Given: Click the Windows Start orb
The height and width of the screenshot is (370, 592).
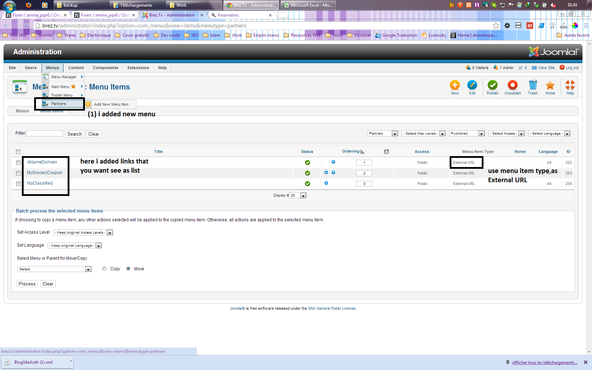Looking at the screenshot, I should 9,6.
